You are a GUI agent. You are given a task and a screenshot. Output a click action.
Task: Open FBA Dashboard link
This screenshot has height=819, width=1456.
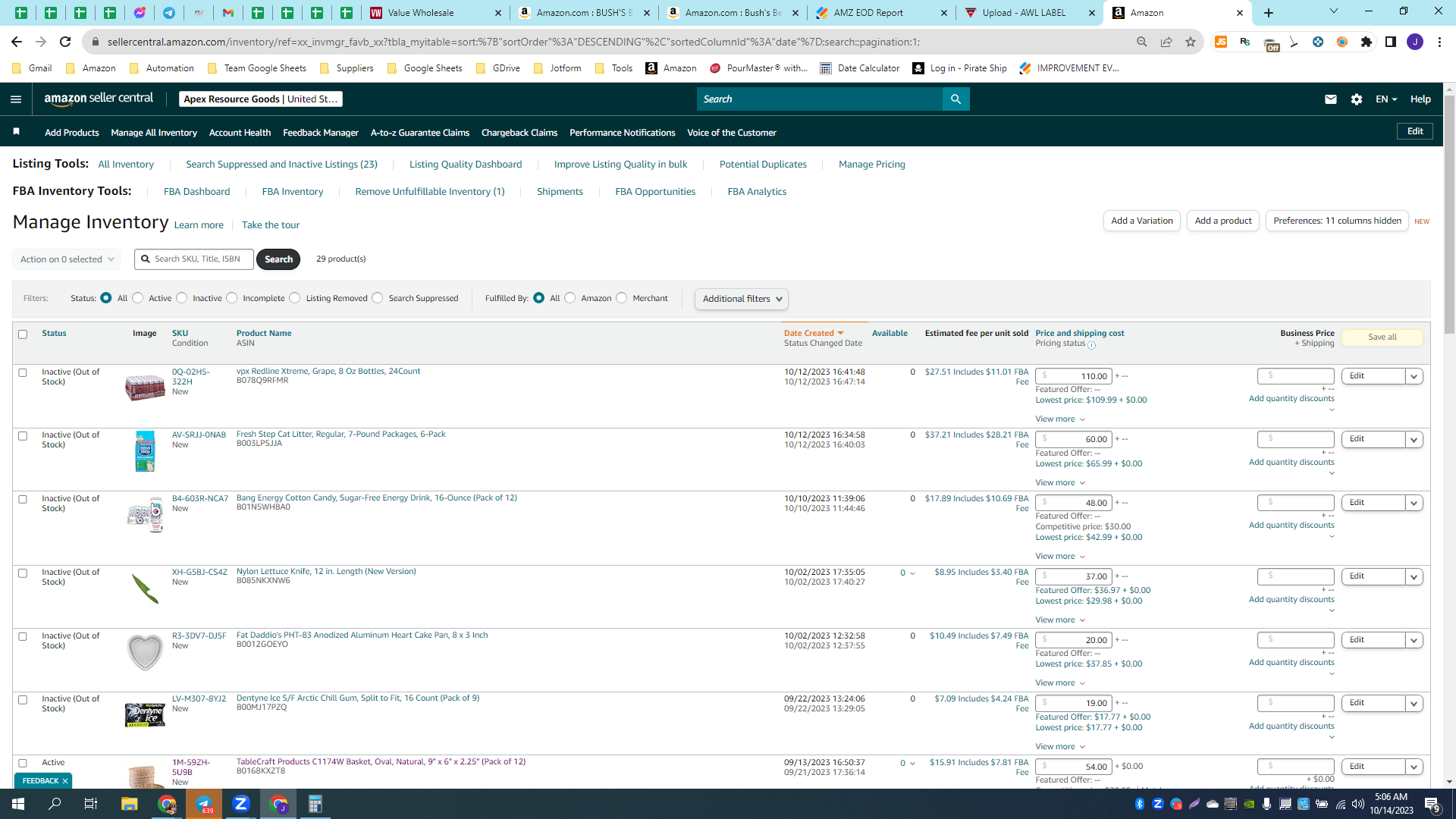point(196,192)
